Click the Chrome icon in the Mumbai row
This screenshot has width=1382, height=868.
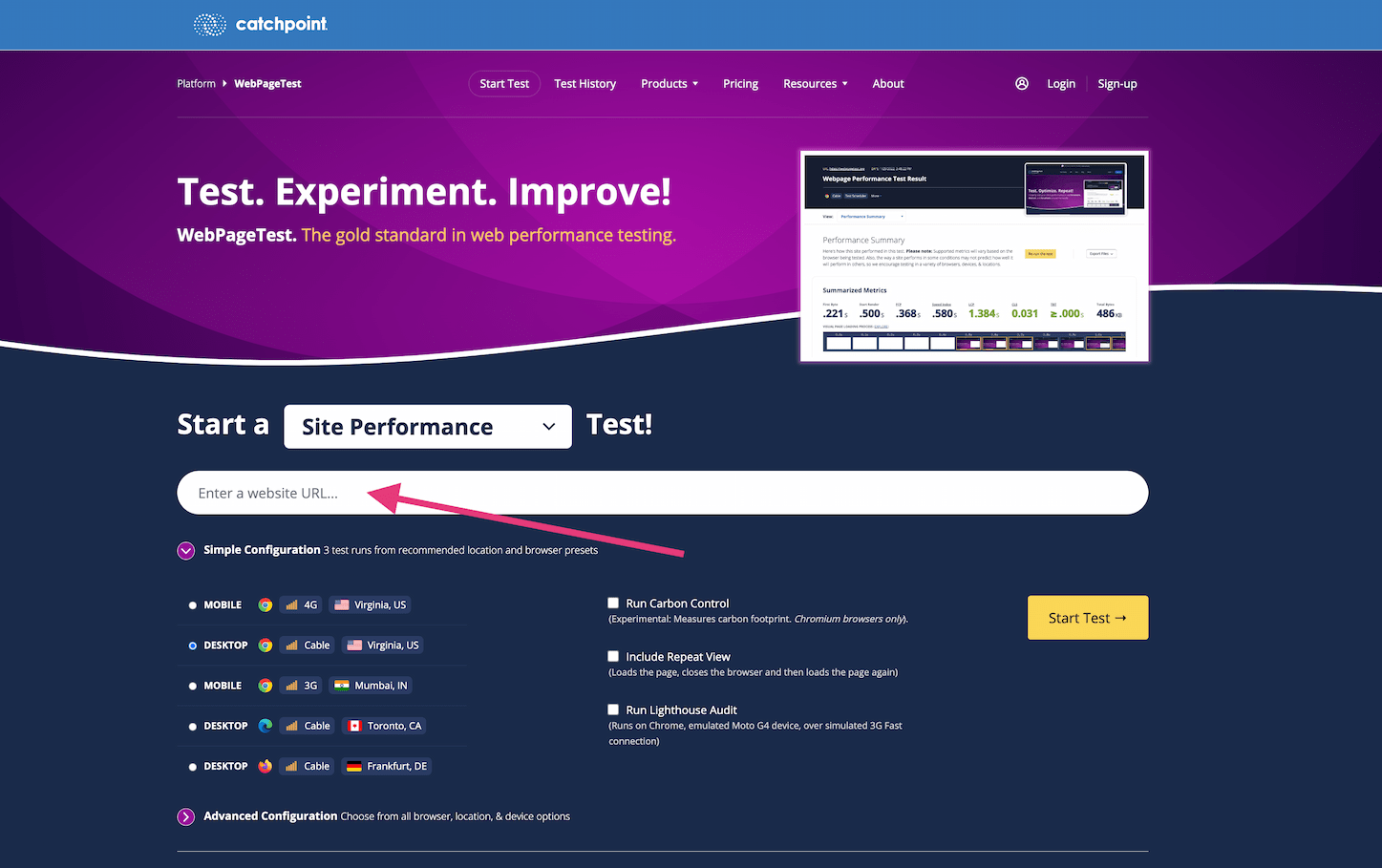[x=266, y=686]
